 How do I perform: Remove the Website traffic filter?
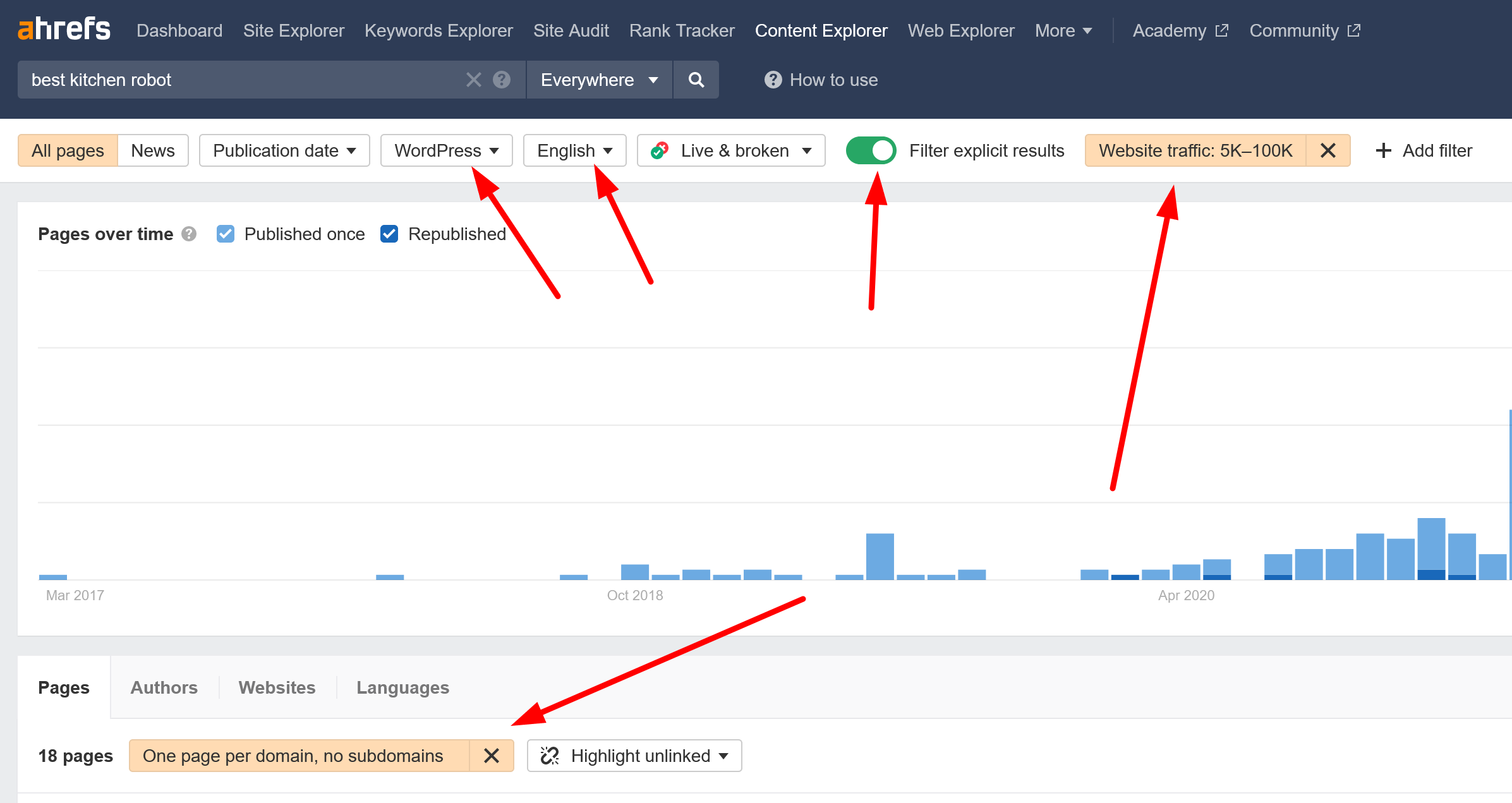coord(1328,150)
